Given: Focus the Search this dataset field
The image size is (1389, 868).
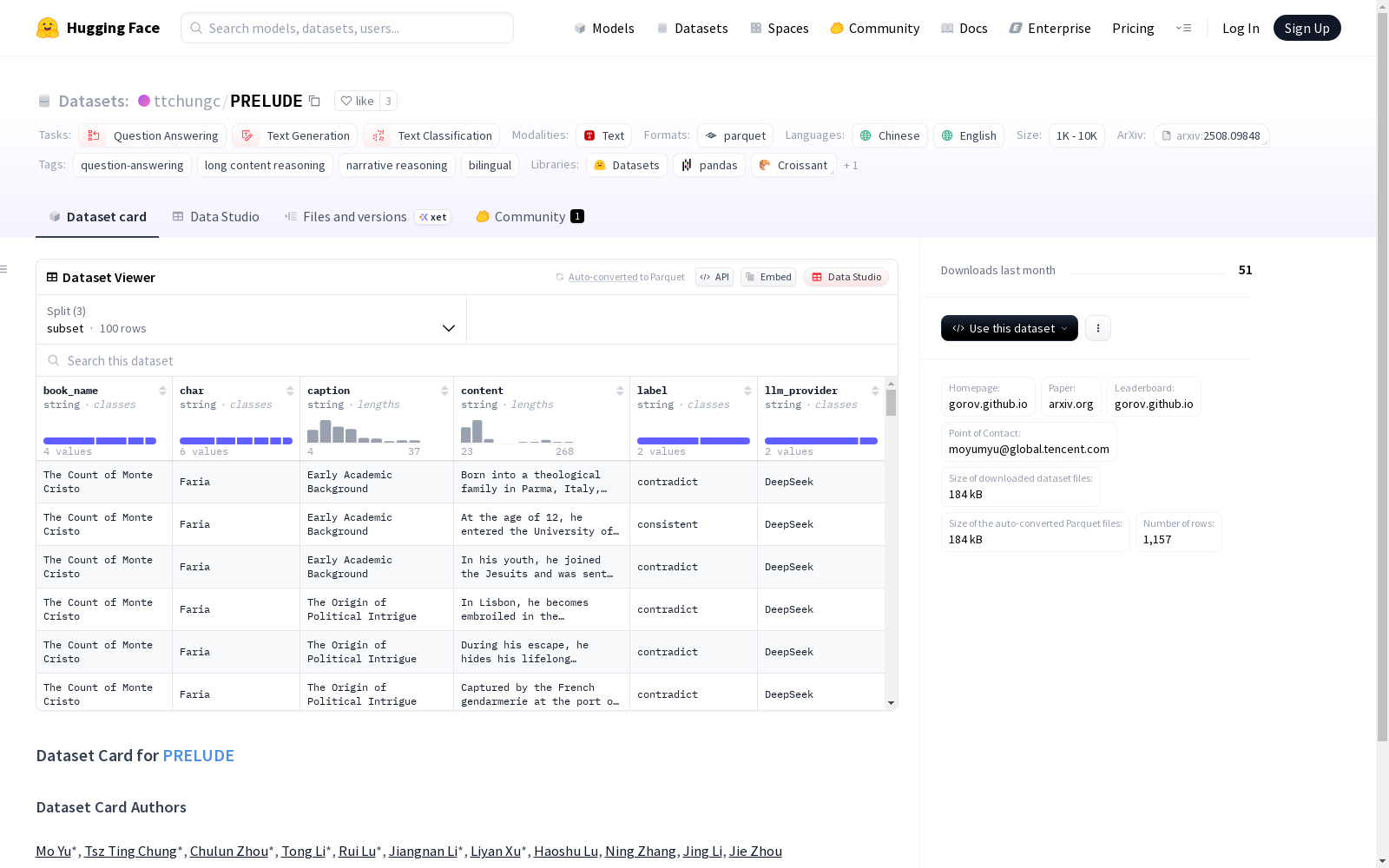Looking at the screenshot, I should click(x=467, y=360).
